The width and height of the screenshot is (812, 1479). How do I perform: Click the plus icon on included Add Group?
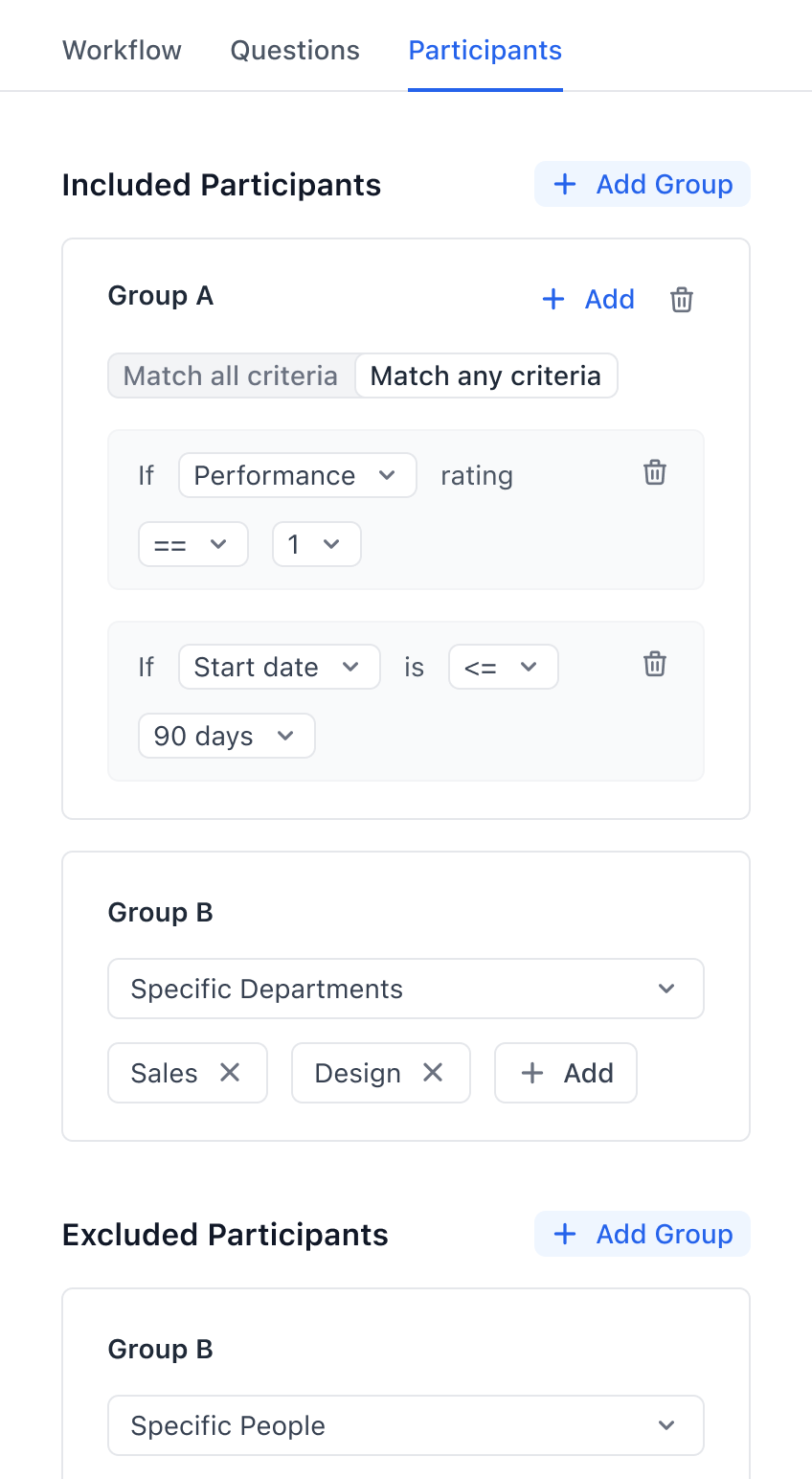[565, 184]
